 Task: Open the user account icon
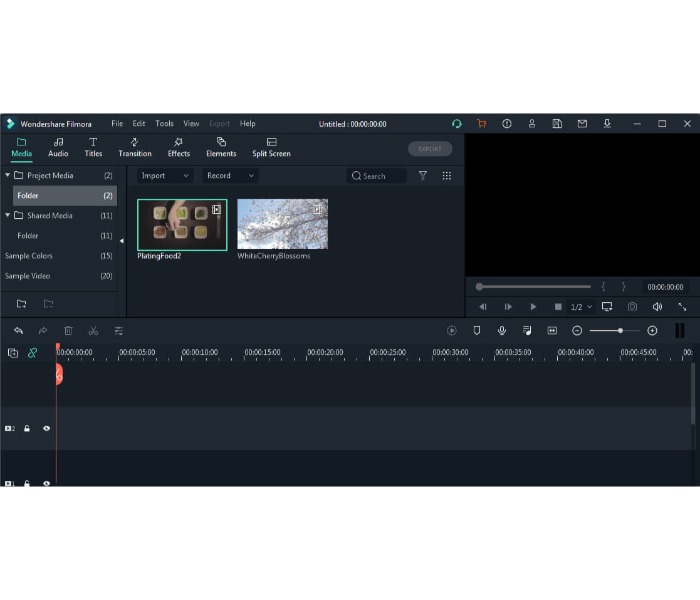pyautogui.click(x=532, y=124)
